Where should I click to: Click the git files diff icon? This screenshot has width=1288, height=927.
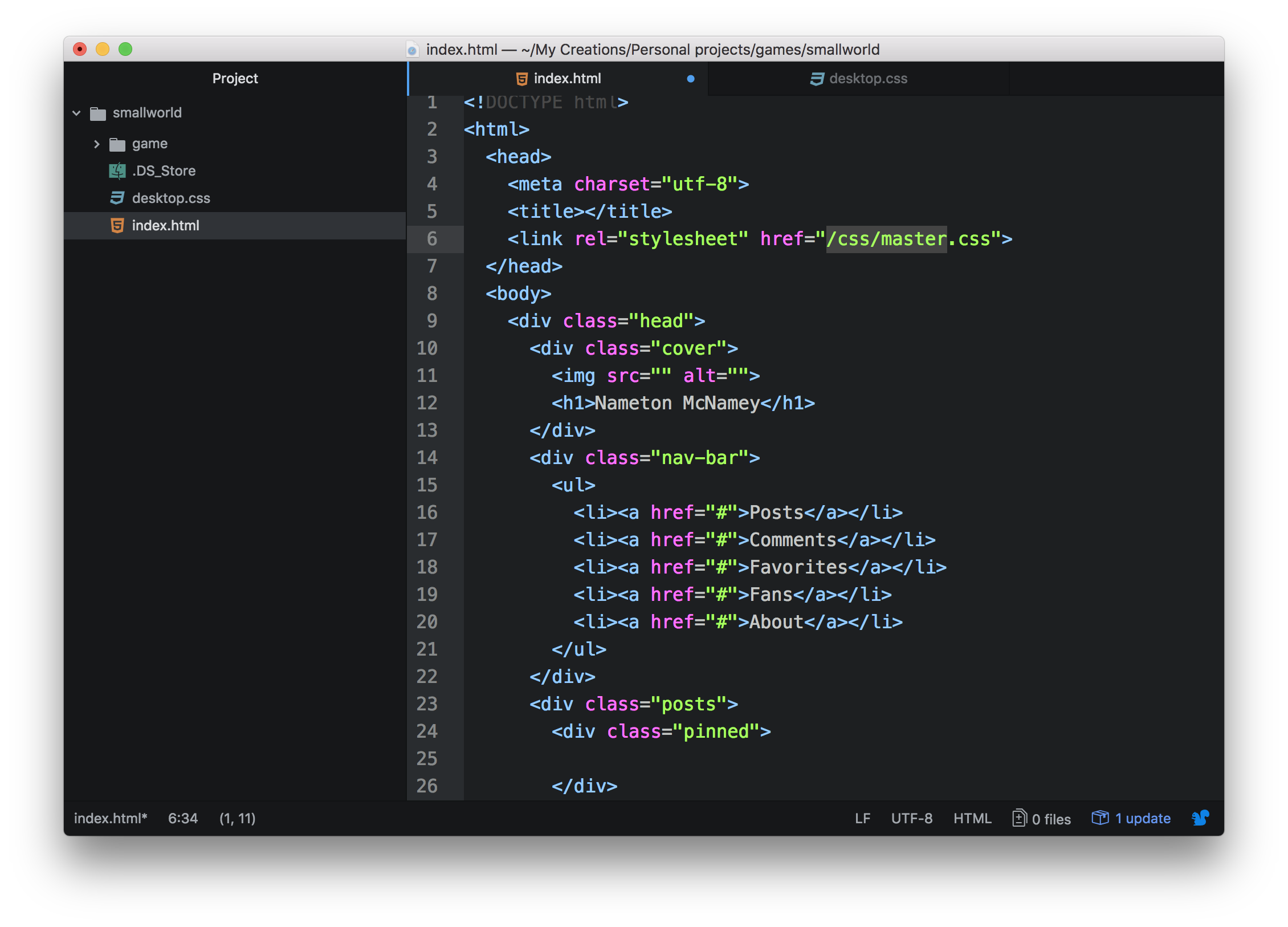(x=1019, y=818)
